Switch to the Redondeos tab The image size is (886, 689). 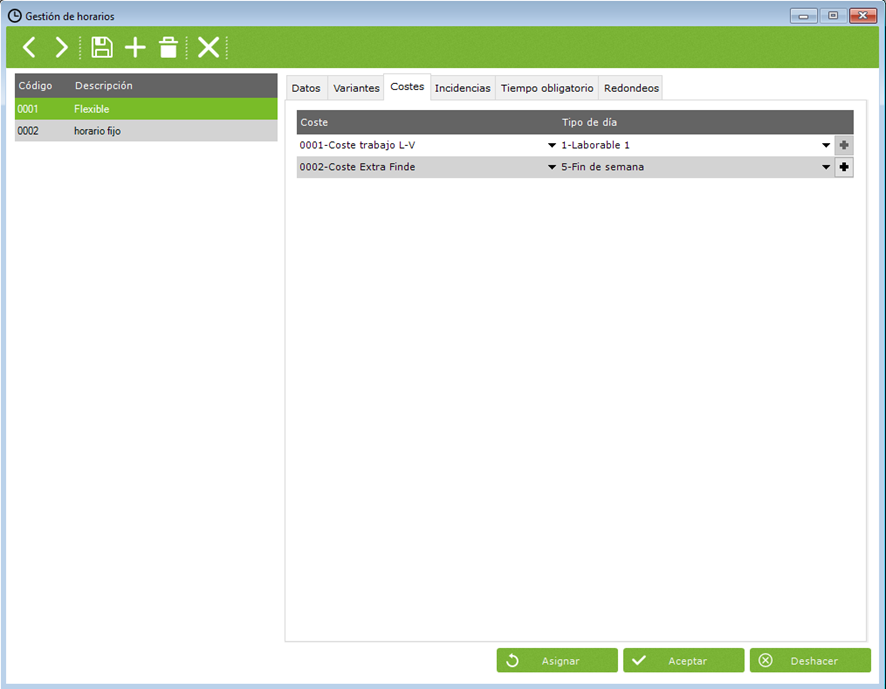[x=631, y=88]
